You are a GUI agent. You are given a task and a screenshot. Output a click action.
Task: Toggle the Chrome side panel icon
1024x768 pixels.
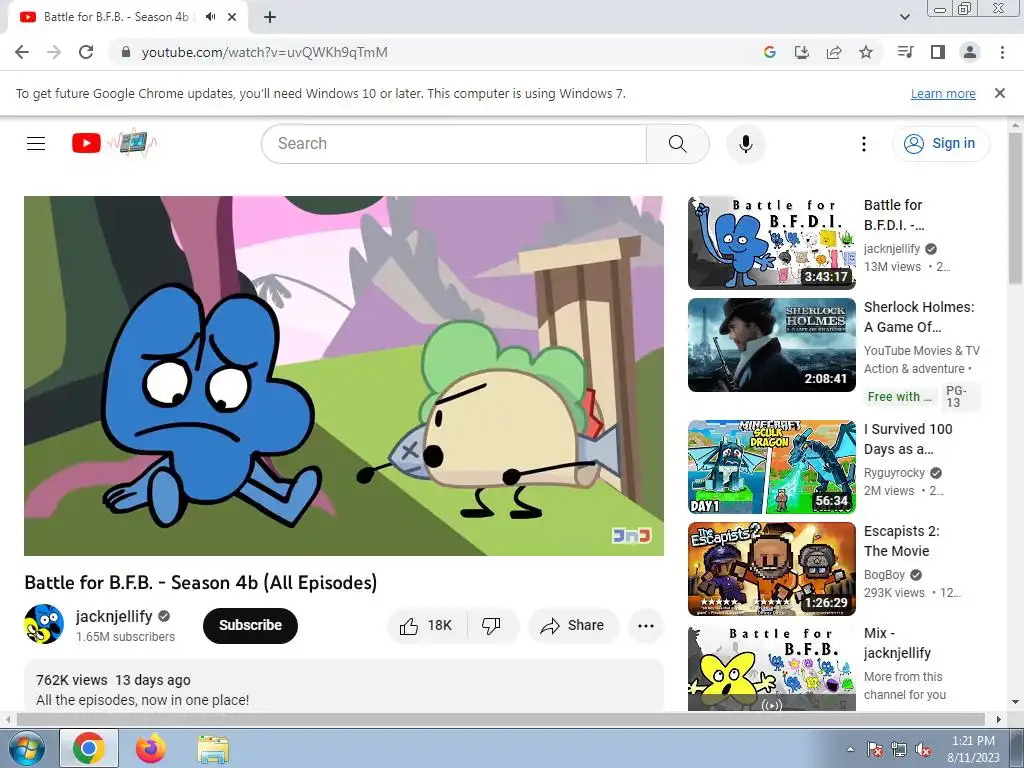(938, 52)
